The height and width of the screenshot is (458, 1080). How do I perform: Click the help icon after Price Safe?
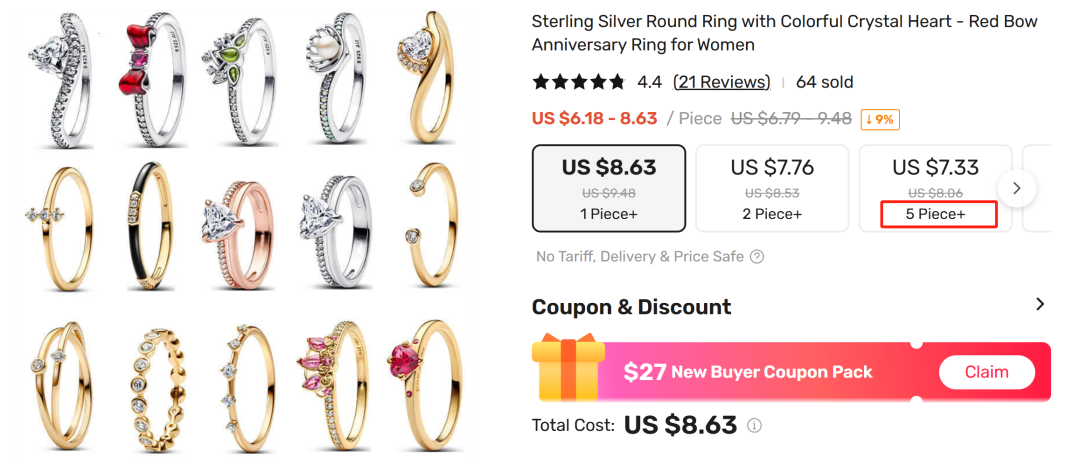[757, 256]
